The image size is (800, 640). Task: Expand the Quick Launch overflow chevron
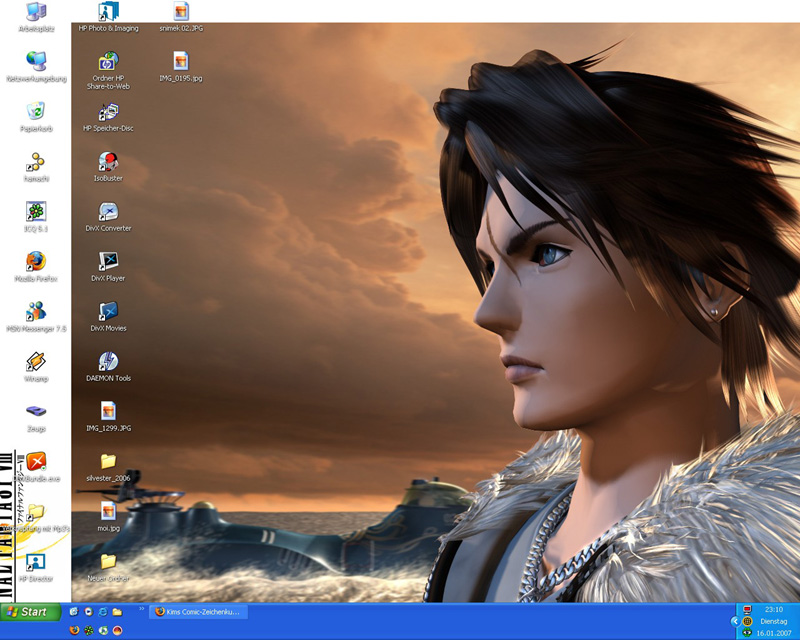click(141, 607)
